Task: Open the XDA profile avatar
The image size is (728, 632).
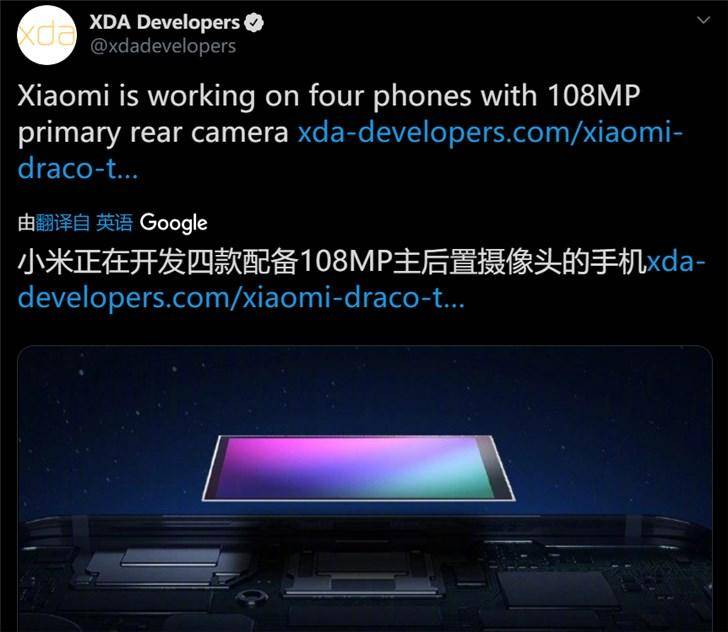Action: pyautogui.click(x=46, y=35)
